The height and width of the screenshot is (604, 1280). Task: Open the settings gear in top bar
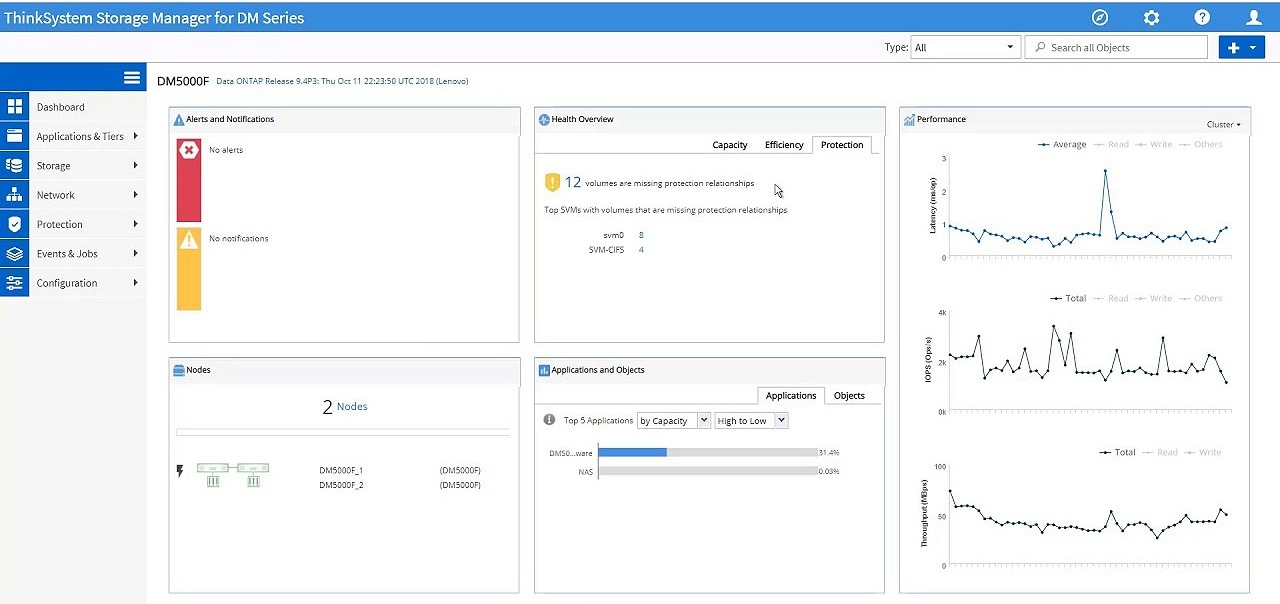tap(1151, 17)
